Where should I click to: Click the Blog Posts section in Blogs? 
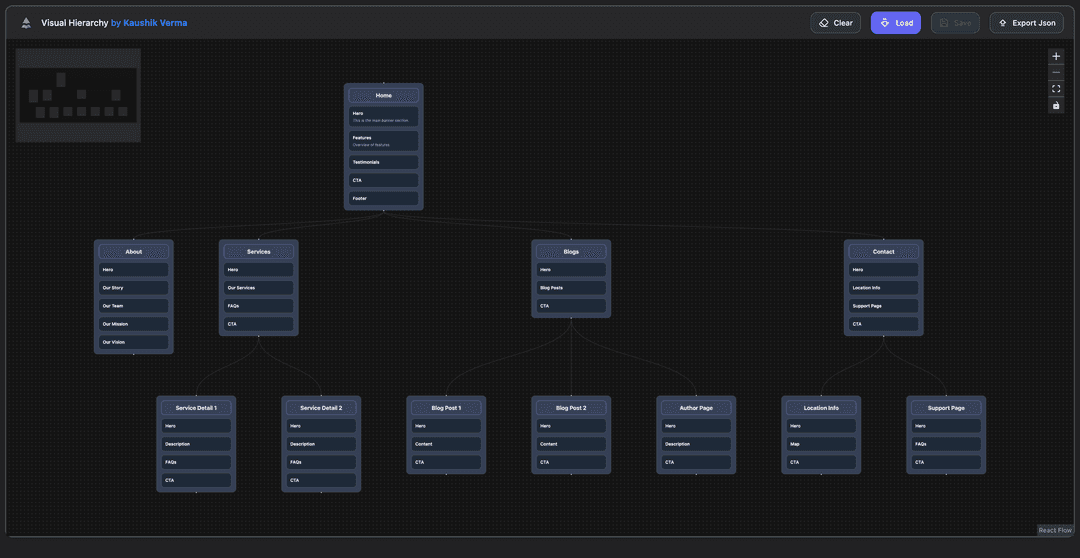(x=571, y=288)
